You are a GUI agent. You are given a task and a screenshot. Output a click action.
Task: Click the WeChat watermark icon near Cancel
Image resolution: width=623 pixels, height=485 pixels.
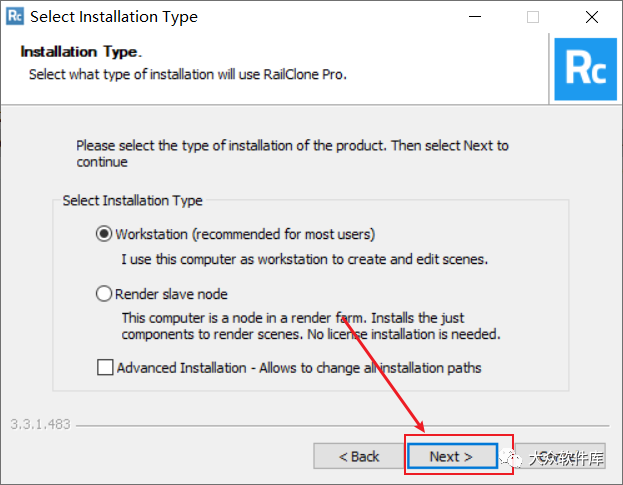click(511, 458)
